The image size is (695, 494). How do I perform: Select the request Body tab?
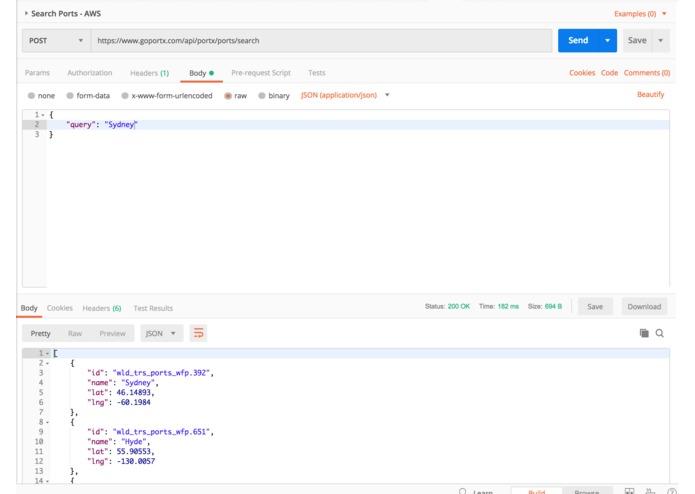pyautogui.click(x=201, y=73)
